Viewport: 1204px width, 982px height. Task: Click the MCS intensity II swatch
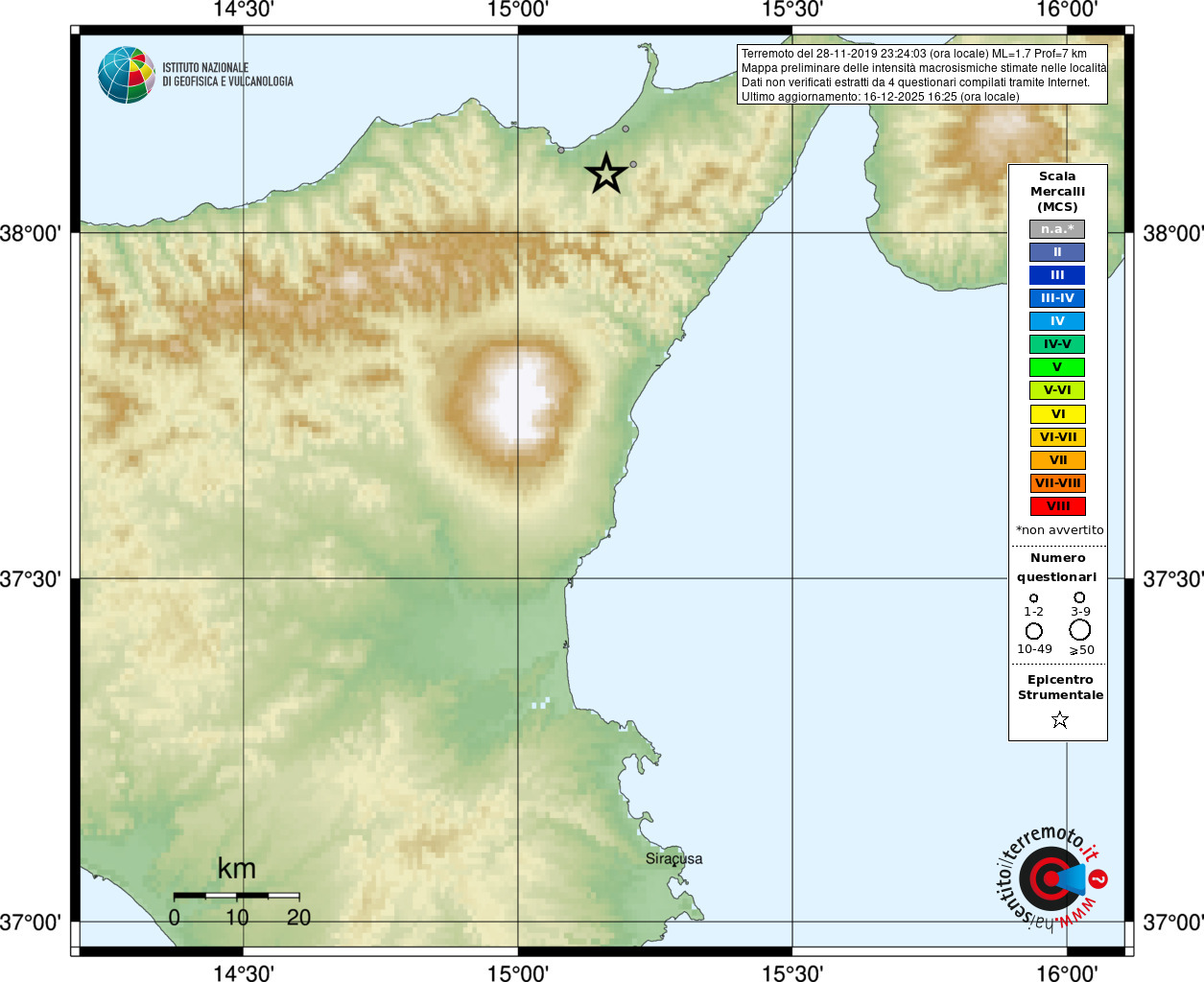(x=1057, y=252)
